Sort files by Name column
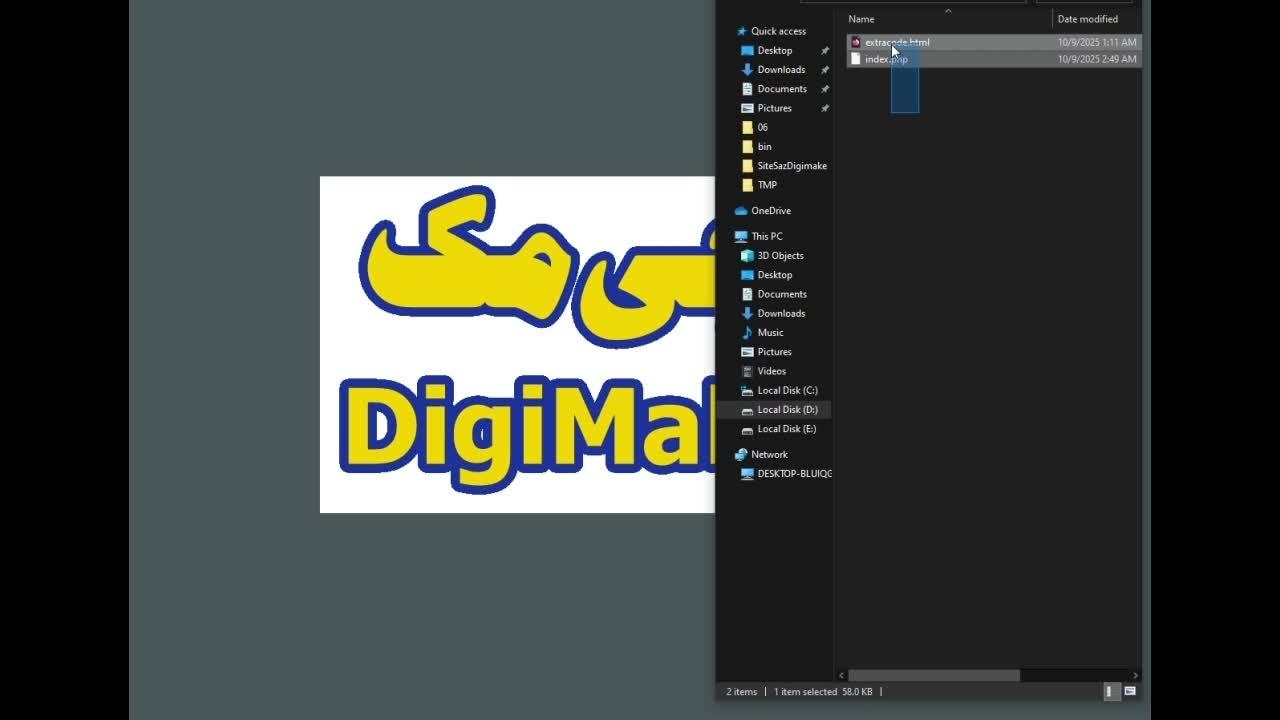This screenshot has width=1280, height=720. pos(861,19)
